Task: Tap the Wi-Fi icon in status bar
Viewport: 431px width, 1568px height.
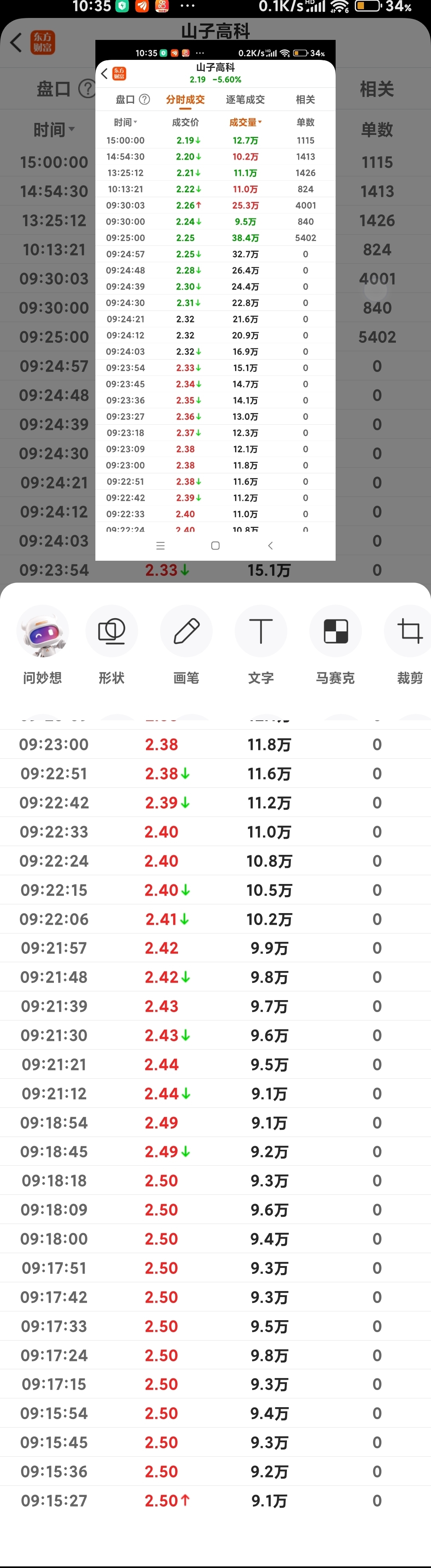Action: point(339,7)
